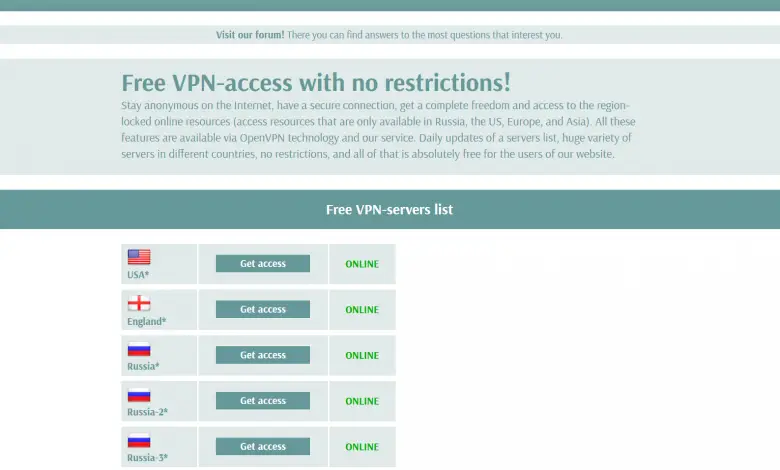Image resolution: width=780 pixels, height=470 pixels.
Task: Select the Russia-2* server label
Action: coord(148,412)
